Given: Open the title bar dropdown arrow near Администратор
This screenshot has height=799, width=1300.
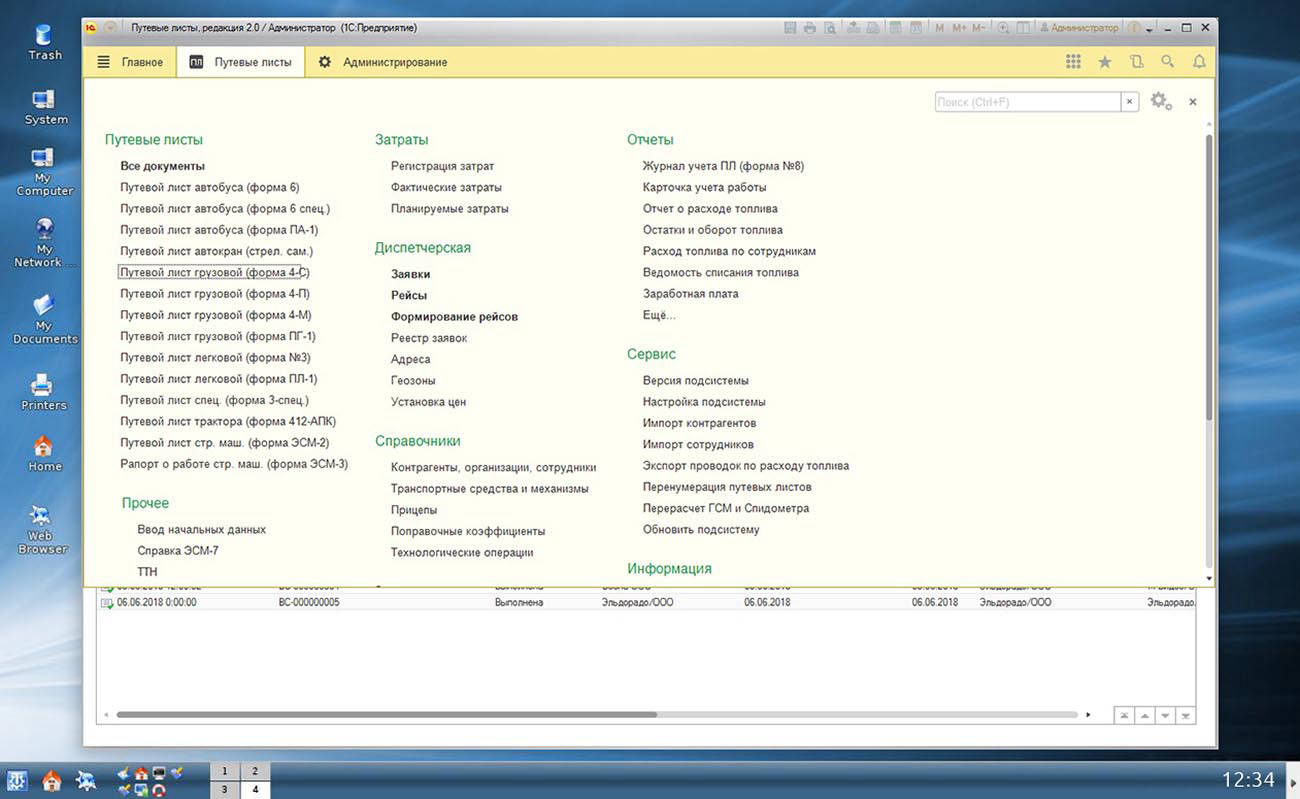Looking at the screenshot, I should 1150,29.
